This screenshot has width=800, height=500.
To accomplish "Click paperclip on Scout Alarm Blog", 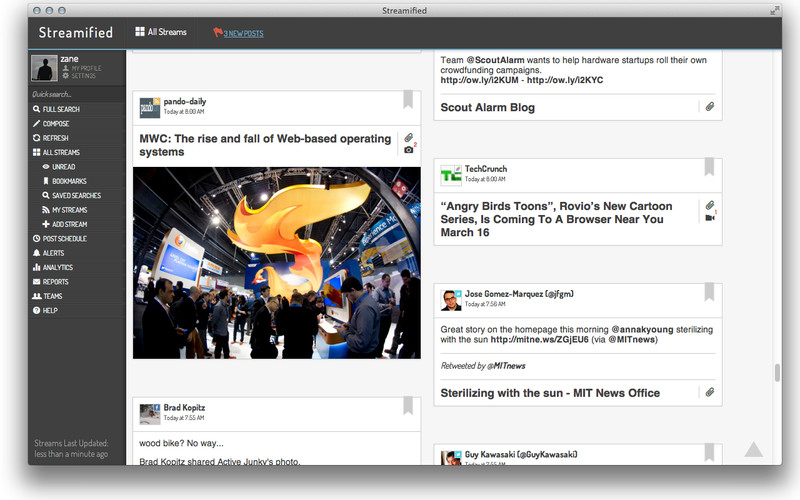I will (x=710, y=107).
